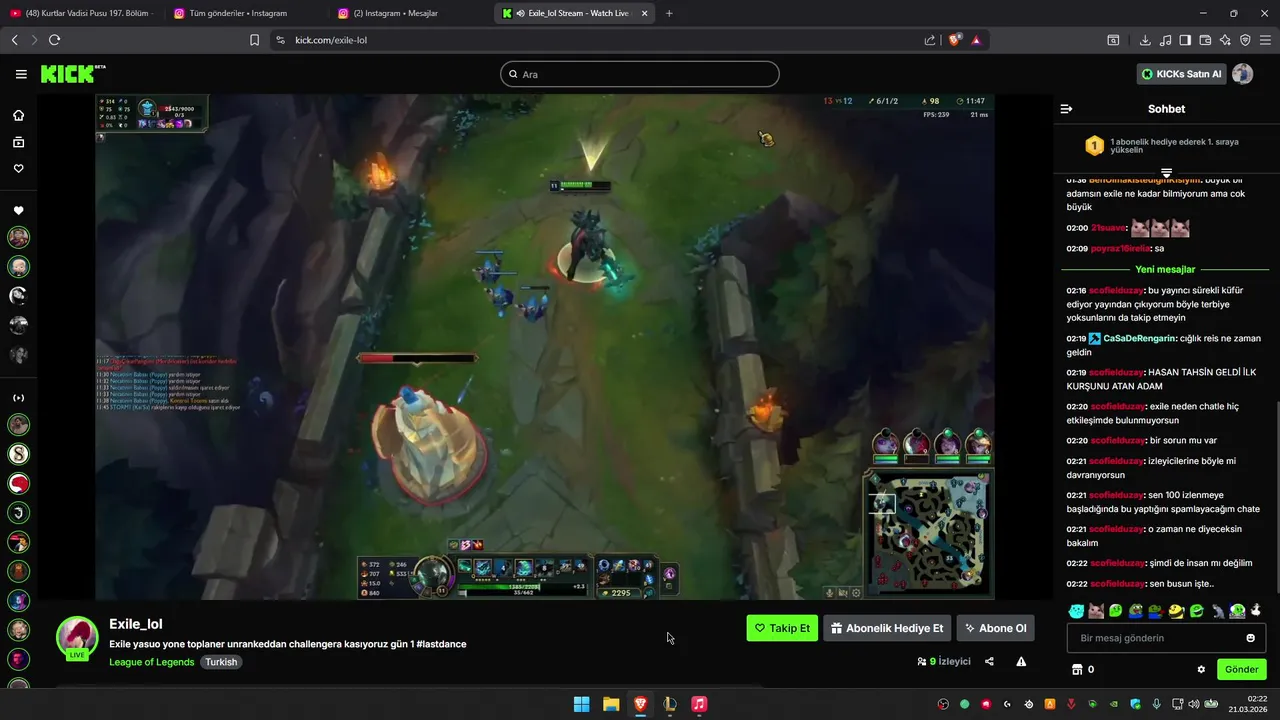
Task: Send the message with Gönder button
Action: [x=1242, y=669]
